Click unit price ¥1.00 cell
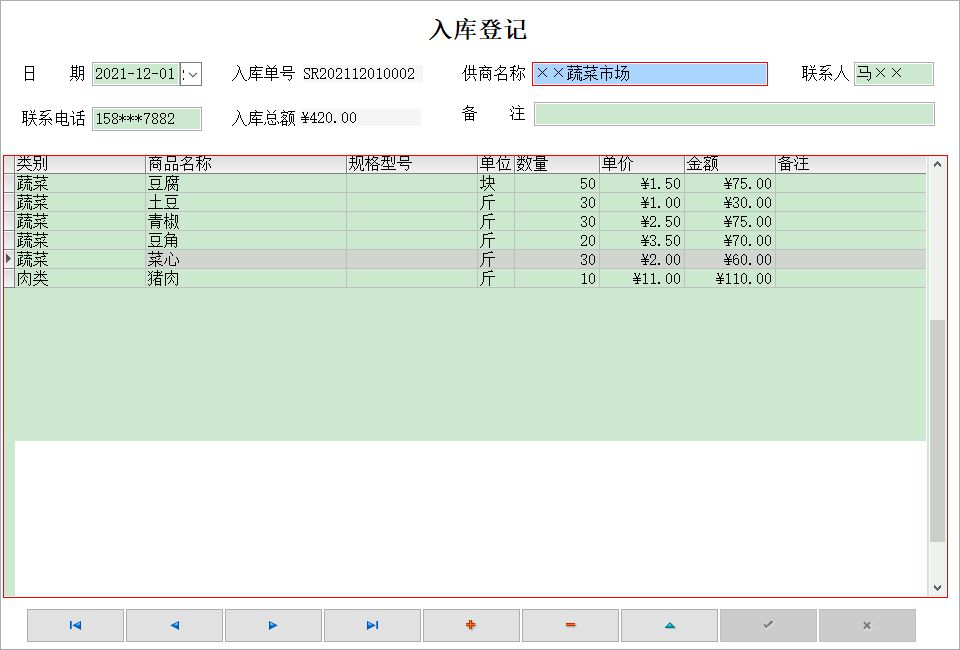The width and height of the screenshot is (960, 650). point(642,203)
